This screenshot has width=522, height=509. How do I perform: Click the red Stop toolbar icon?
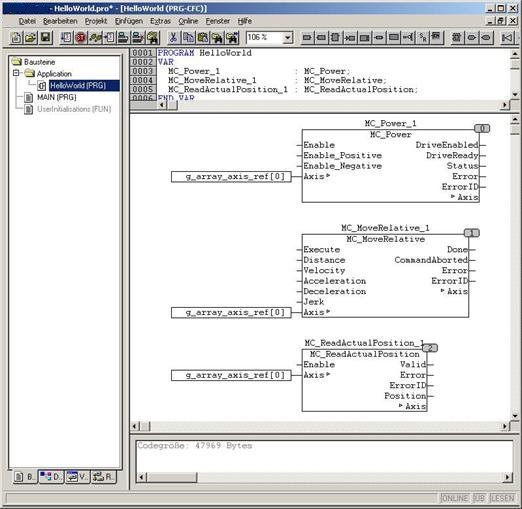pos(80,38)
